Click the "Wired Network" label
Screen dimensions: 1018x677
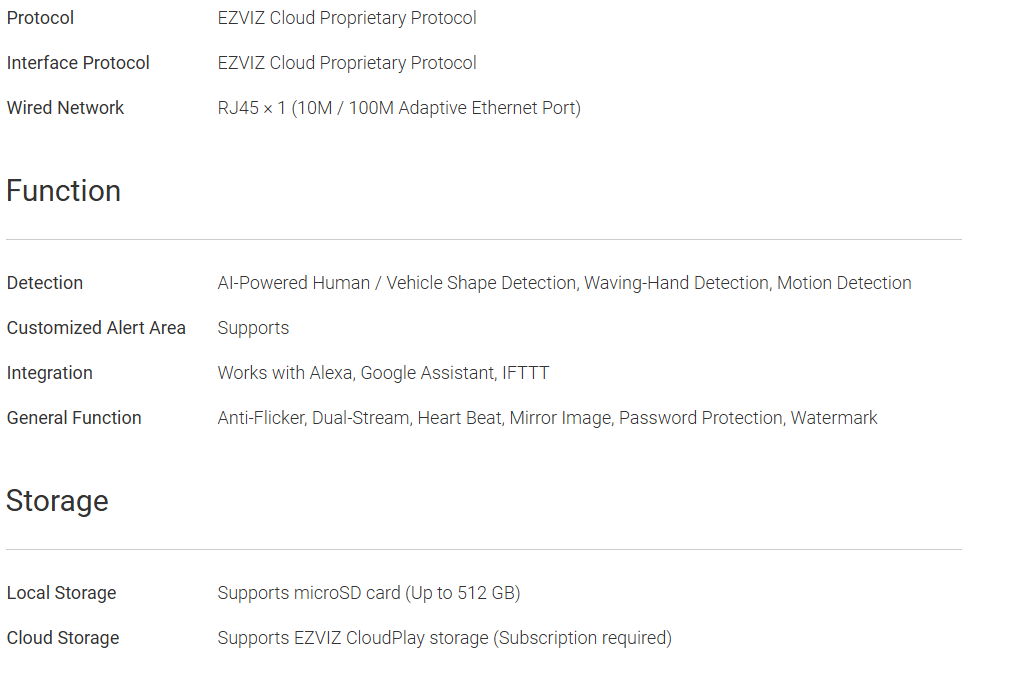click(x=65, y=108)
